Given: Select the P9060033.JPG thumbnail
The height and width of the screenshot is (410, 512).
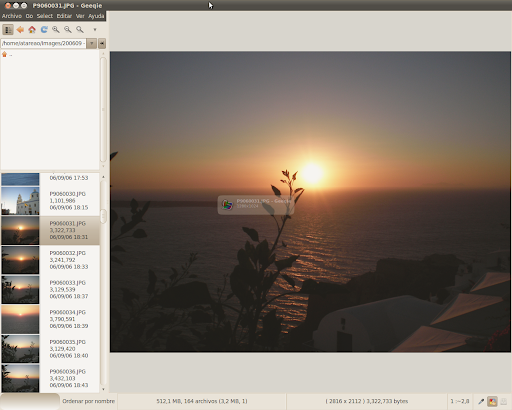Looking at the screenshot, I should click(20, 290).
